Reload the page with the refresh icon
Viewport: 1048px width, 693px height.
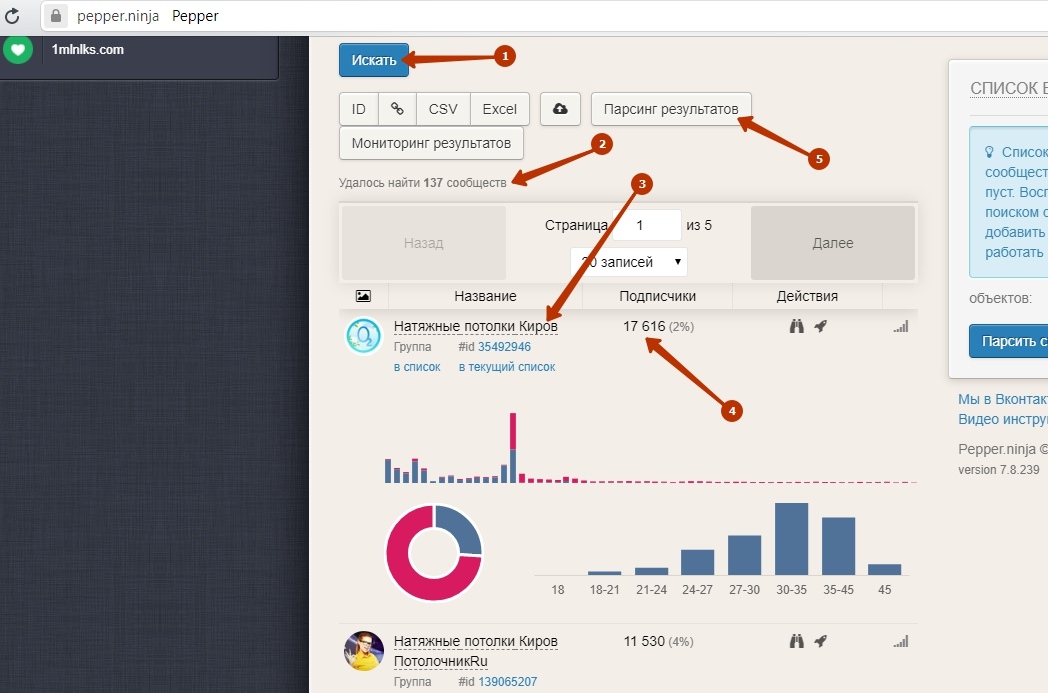coord(12,16)
